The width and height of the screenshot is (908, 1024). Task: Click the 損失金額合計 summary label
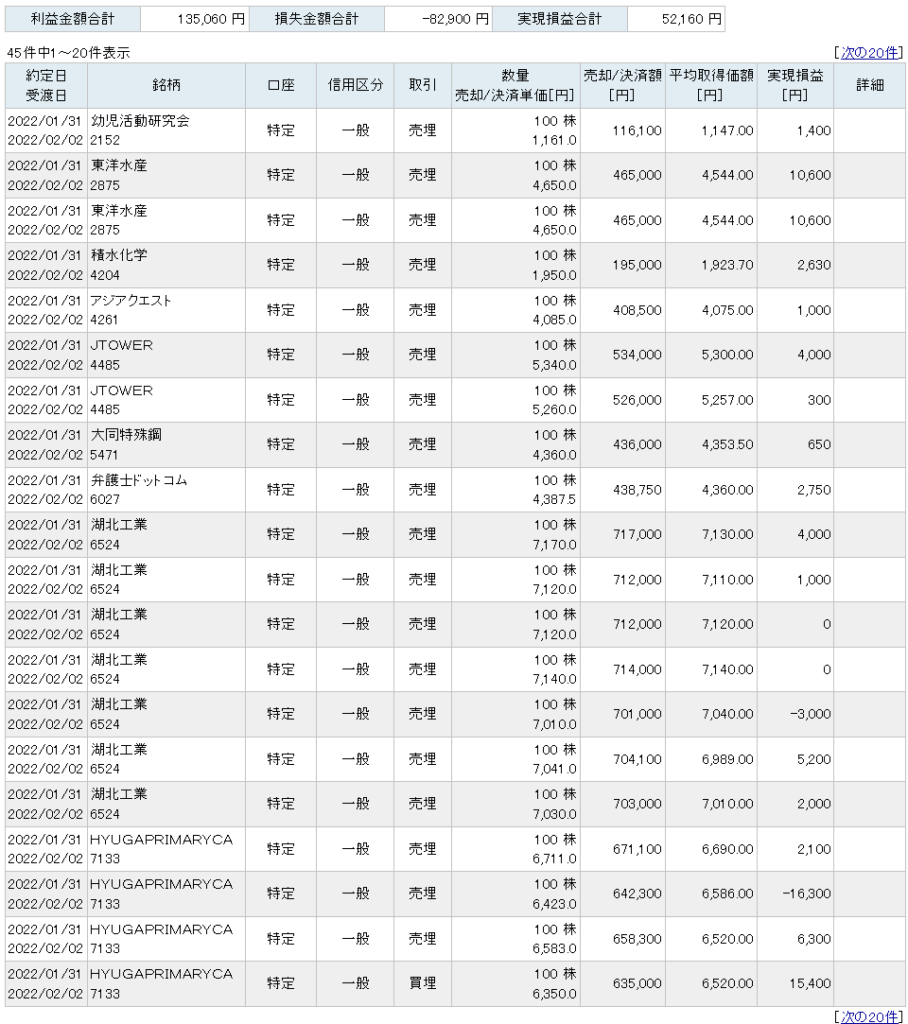tap(317, 19)
